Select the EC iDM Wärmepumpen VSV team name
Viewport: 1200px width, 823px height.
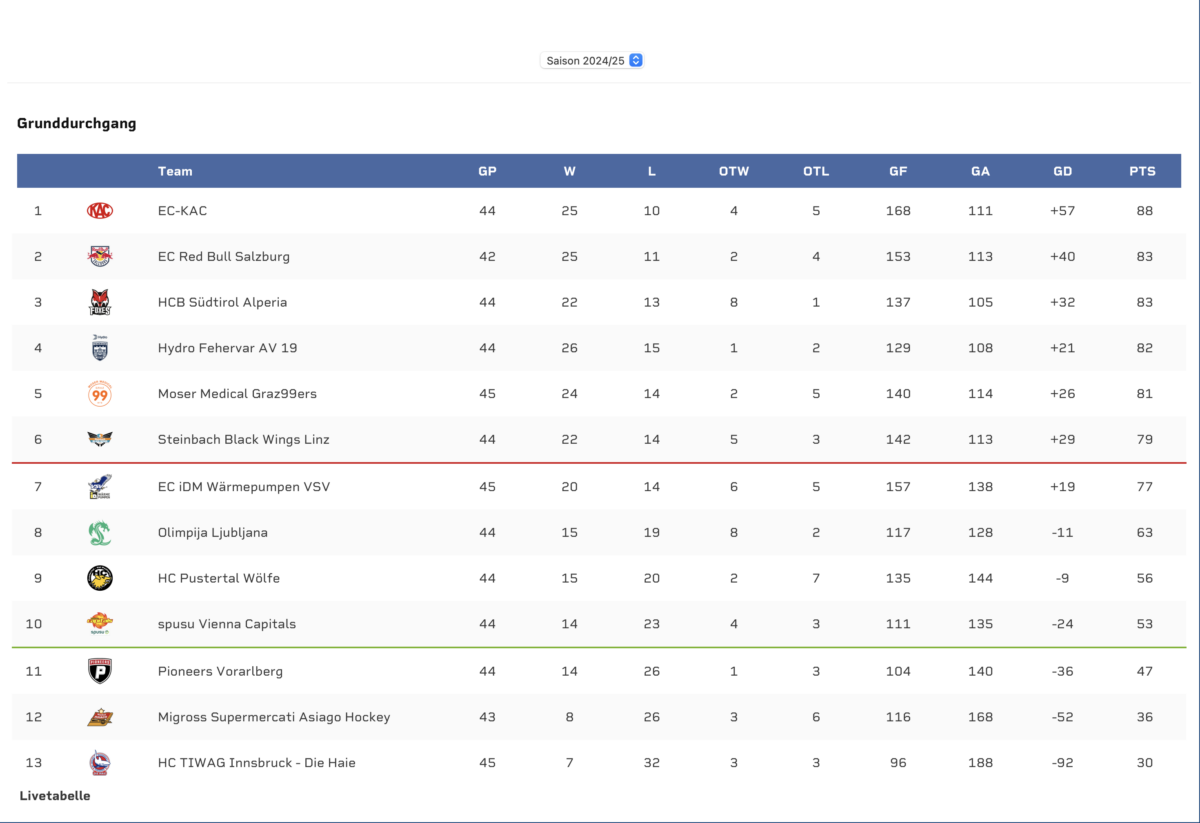pos(244,487)
